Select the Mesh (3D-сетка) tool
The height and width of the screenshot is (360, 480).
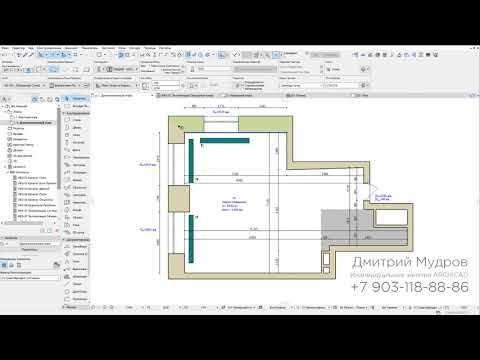(76, 233)
